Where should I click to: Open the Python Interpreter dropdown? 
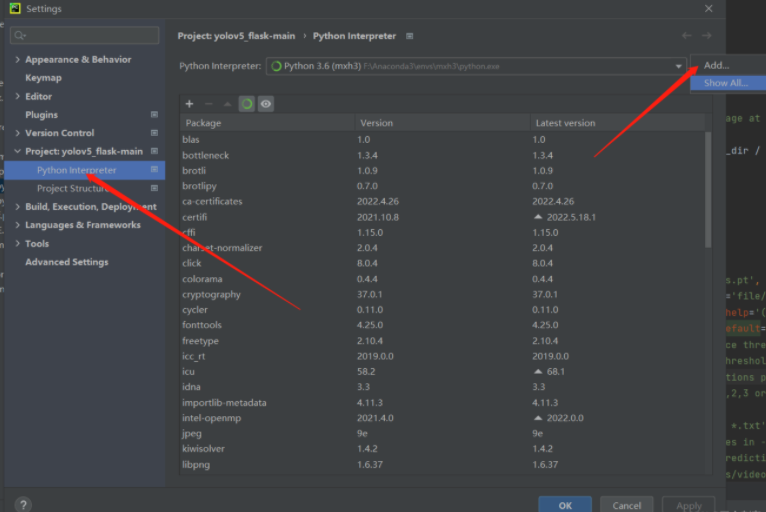coord(679,66)
